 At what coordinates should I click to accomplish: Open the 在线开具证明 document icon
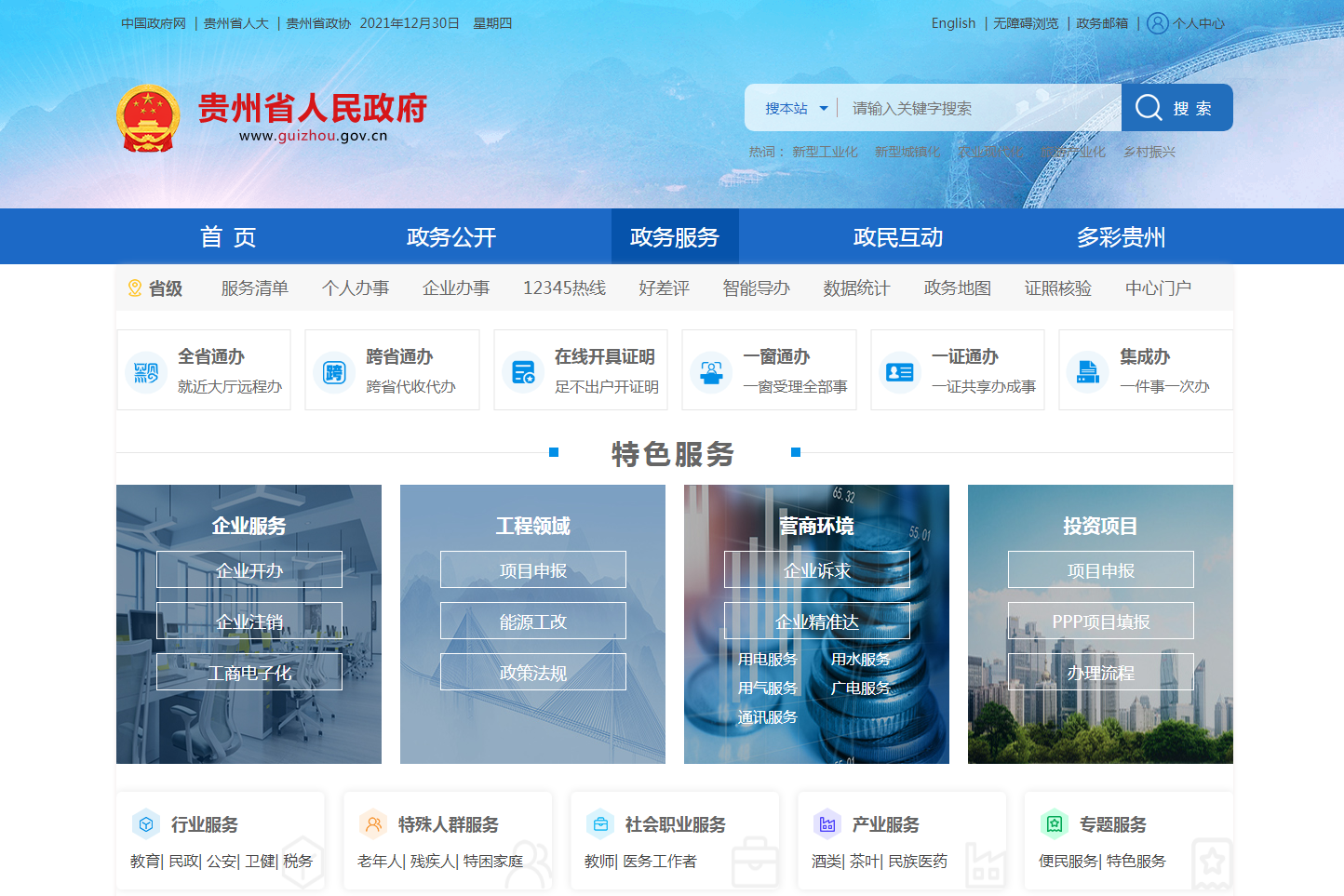(523, 372)
